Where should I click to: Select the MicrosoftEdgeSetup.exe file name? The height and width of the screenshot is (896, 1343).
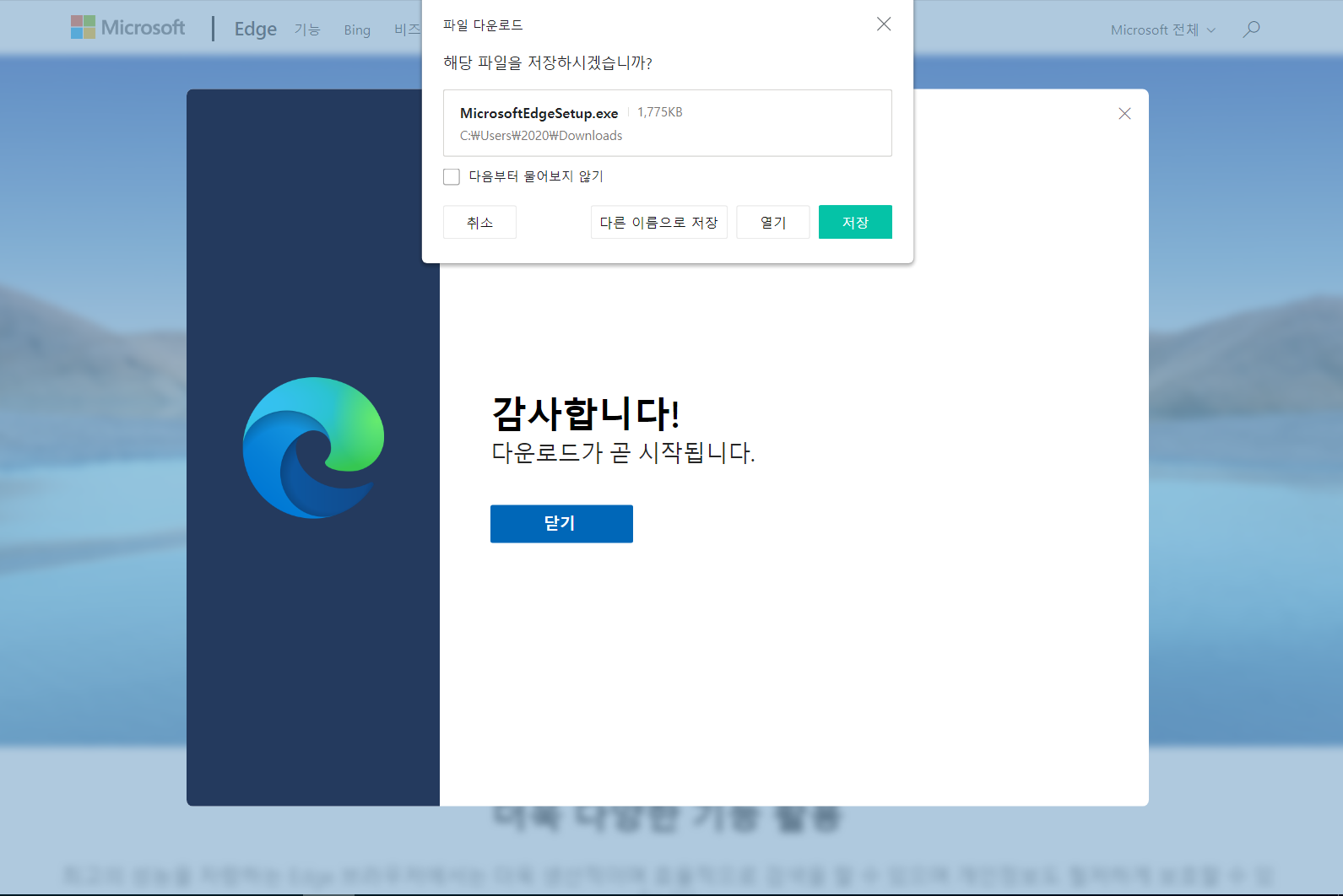pyautogui.click(x=539, y=113)
